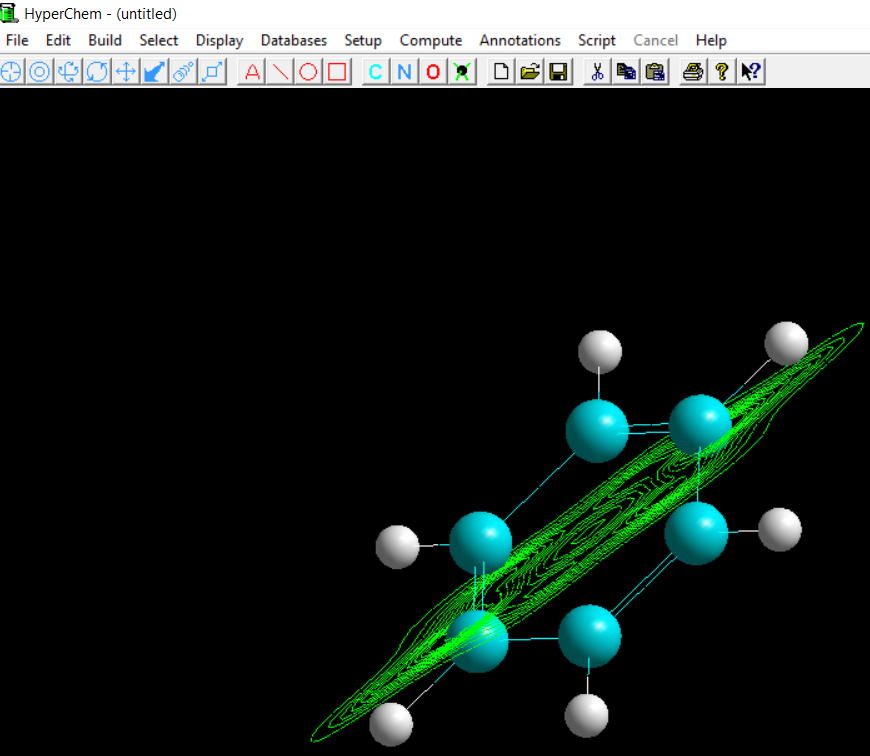Set drawing element to Carbon (C)
Viewport: 870px width, 756px height.
coord(376,72)
